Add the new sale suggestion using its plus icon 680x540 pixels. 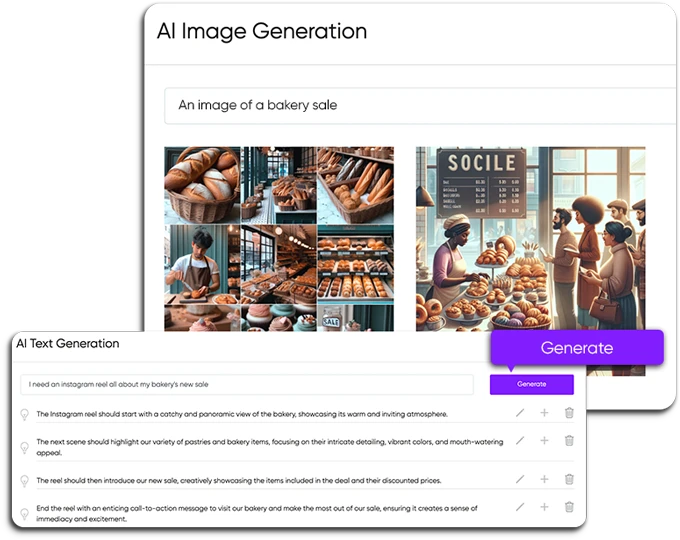click(544, 479)
